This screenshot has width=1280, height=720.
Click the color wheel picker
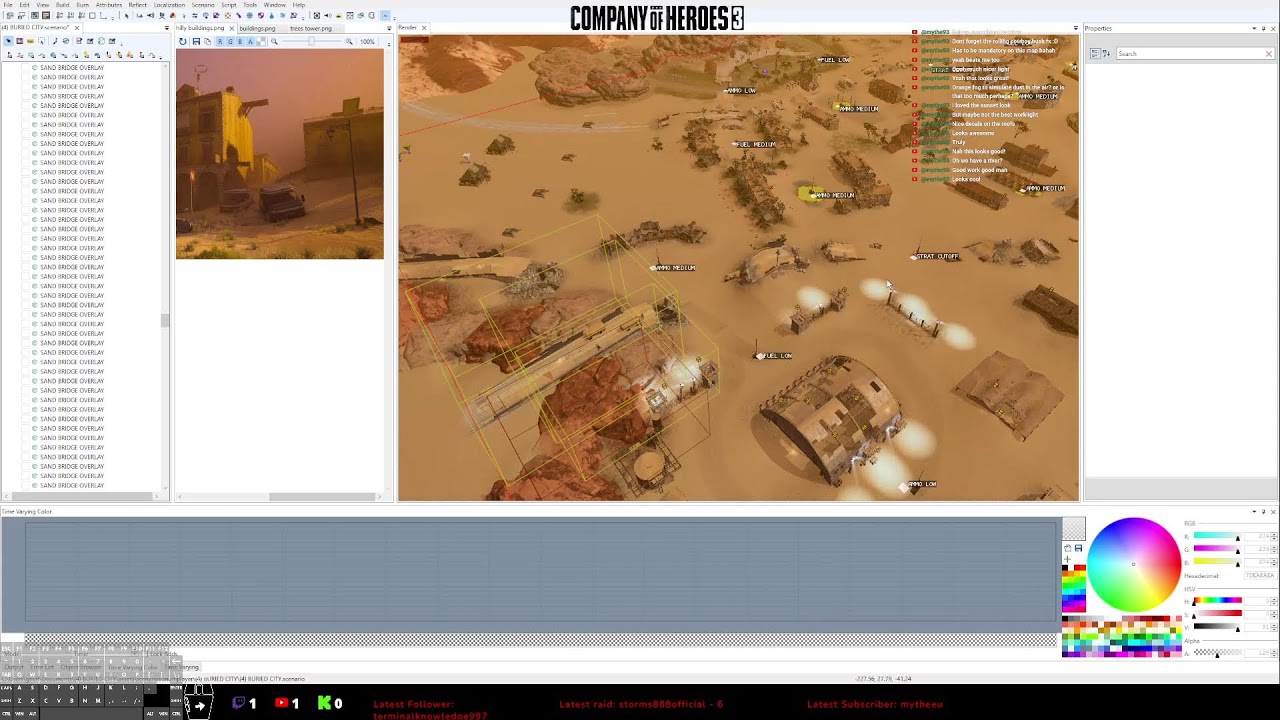(x=1134, y=565)
